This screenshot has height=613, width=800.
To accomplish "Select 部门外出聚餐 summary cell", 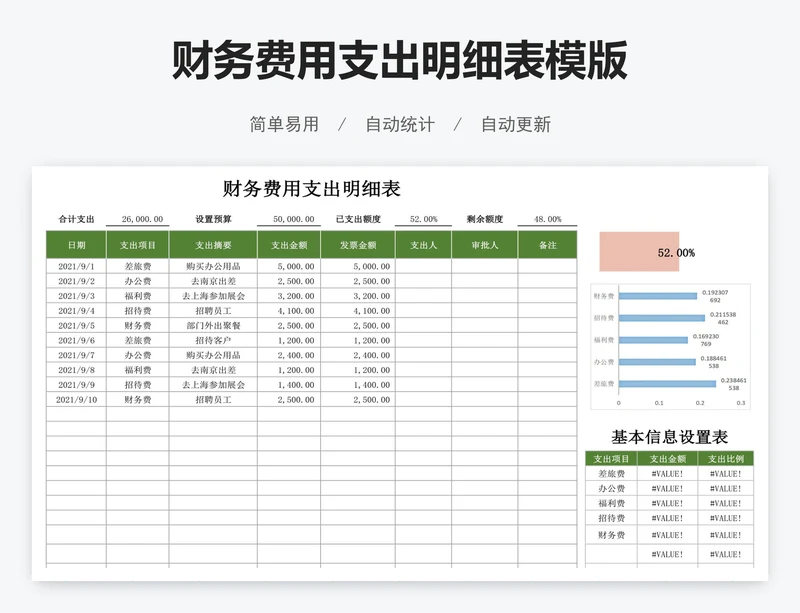I will 213,326.
